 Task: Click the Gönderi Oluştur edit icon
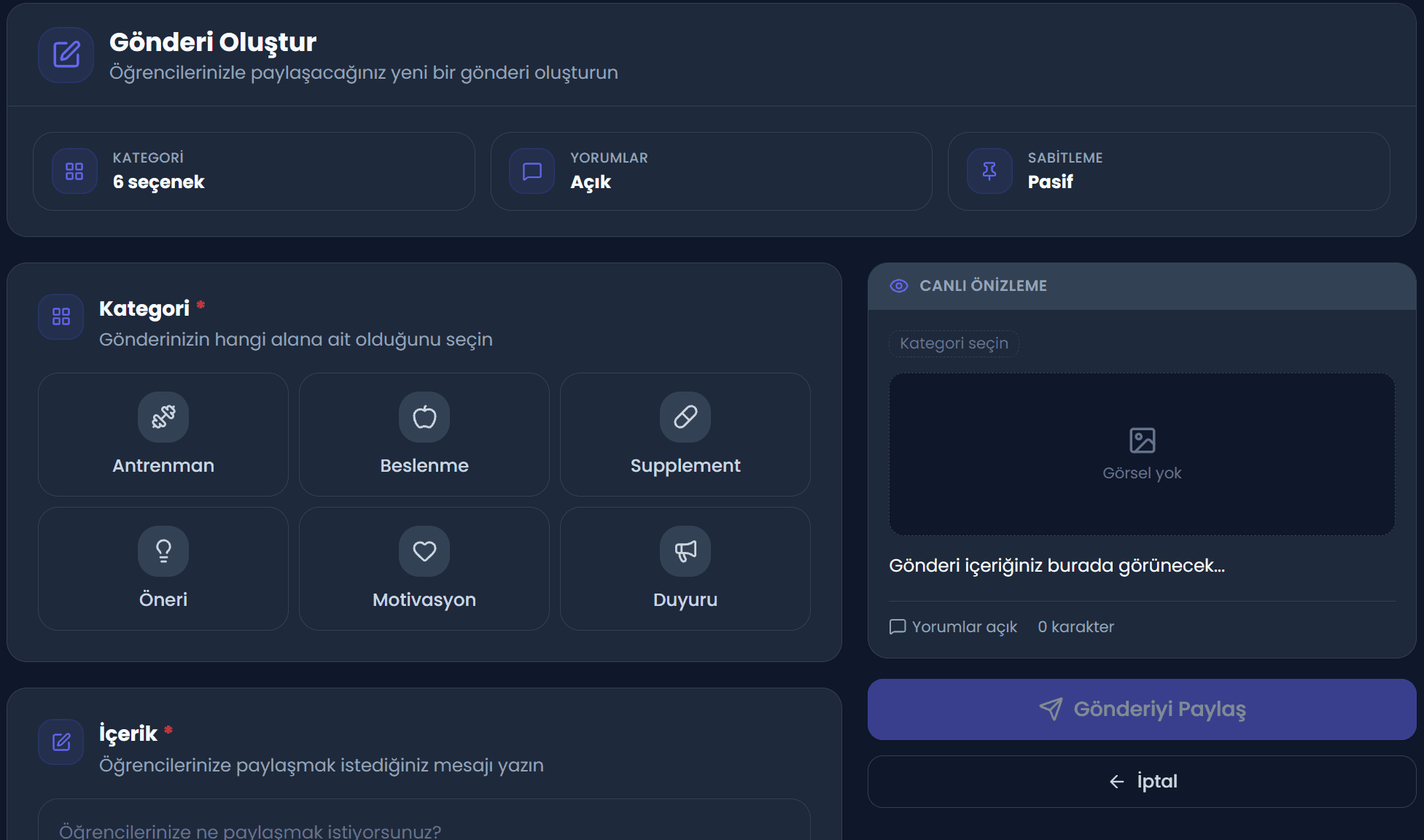tap(66, 55)
